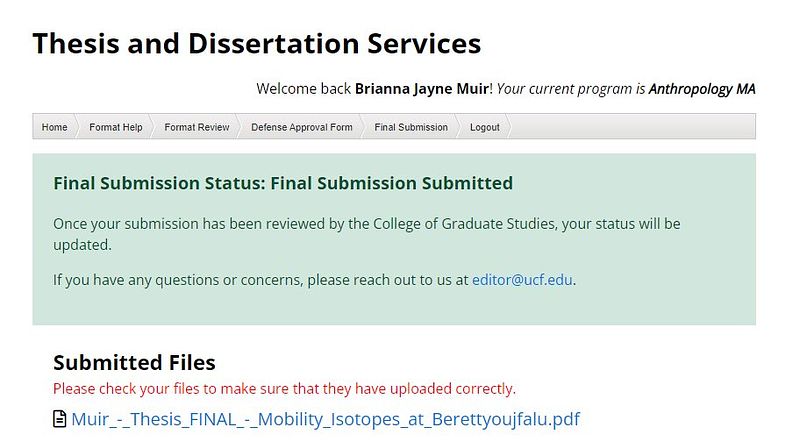
Task: Select Final Submission in the navigation bar
Action: click(x=411, y=127)
